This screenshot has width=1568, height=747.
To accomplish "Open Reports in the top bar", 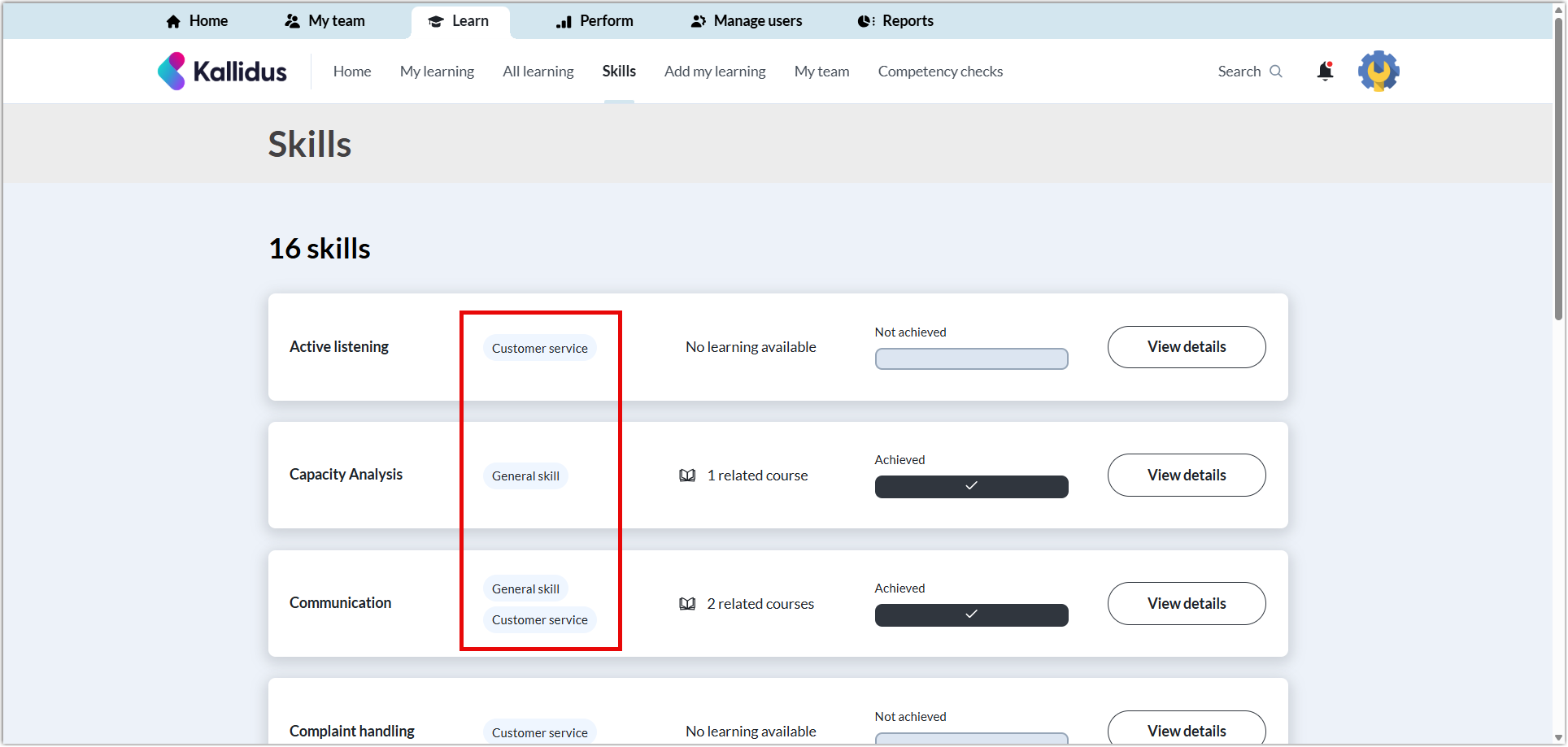I will point(895,21).
